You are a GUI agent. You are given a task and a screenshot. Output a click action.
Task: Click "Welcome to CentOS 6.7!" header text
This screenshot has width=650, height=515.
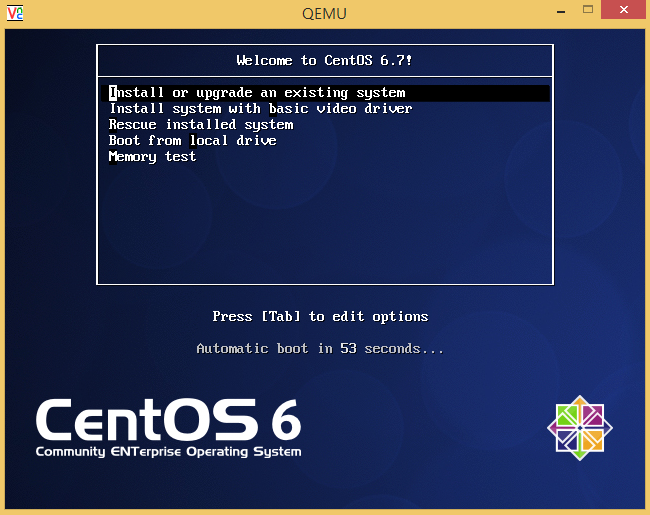[x=325, y=61]
